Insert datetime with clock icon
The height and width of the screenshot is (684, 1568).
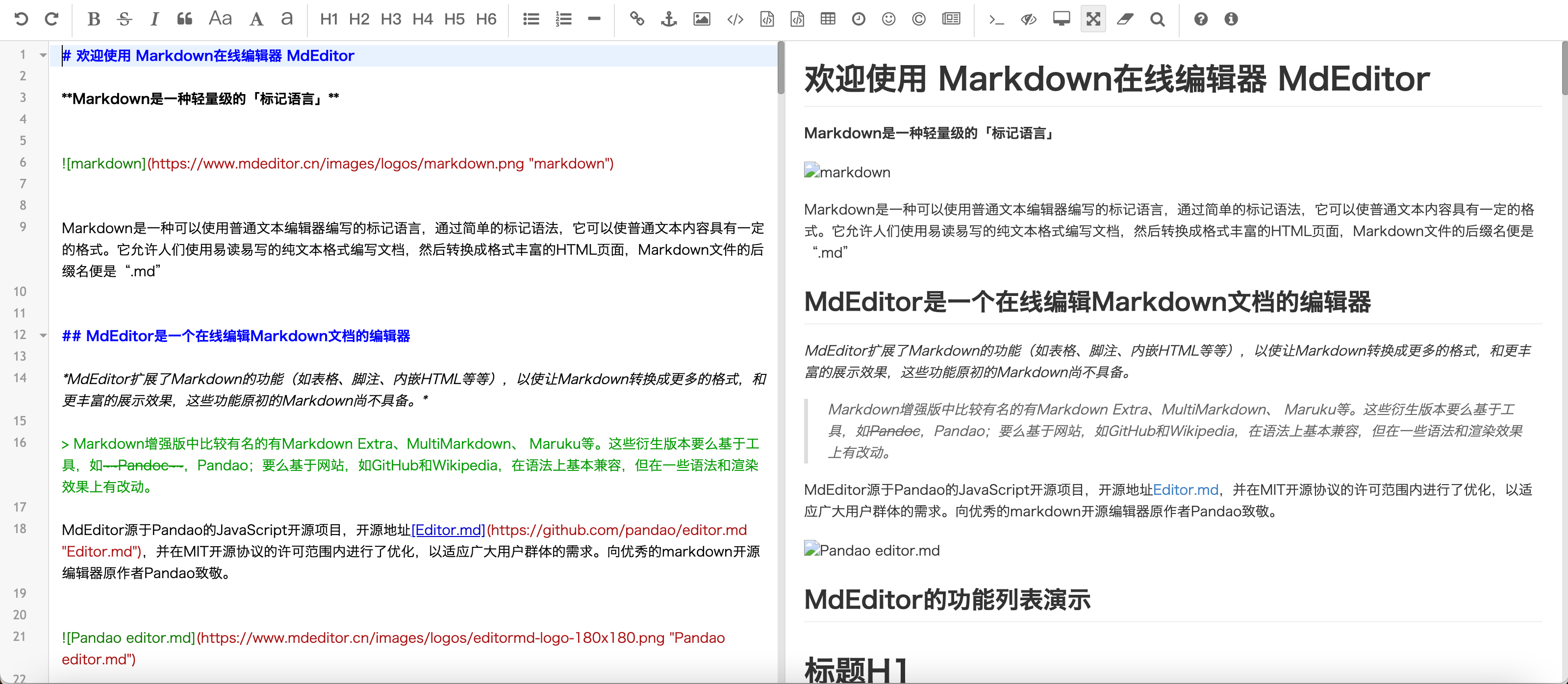858,19
